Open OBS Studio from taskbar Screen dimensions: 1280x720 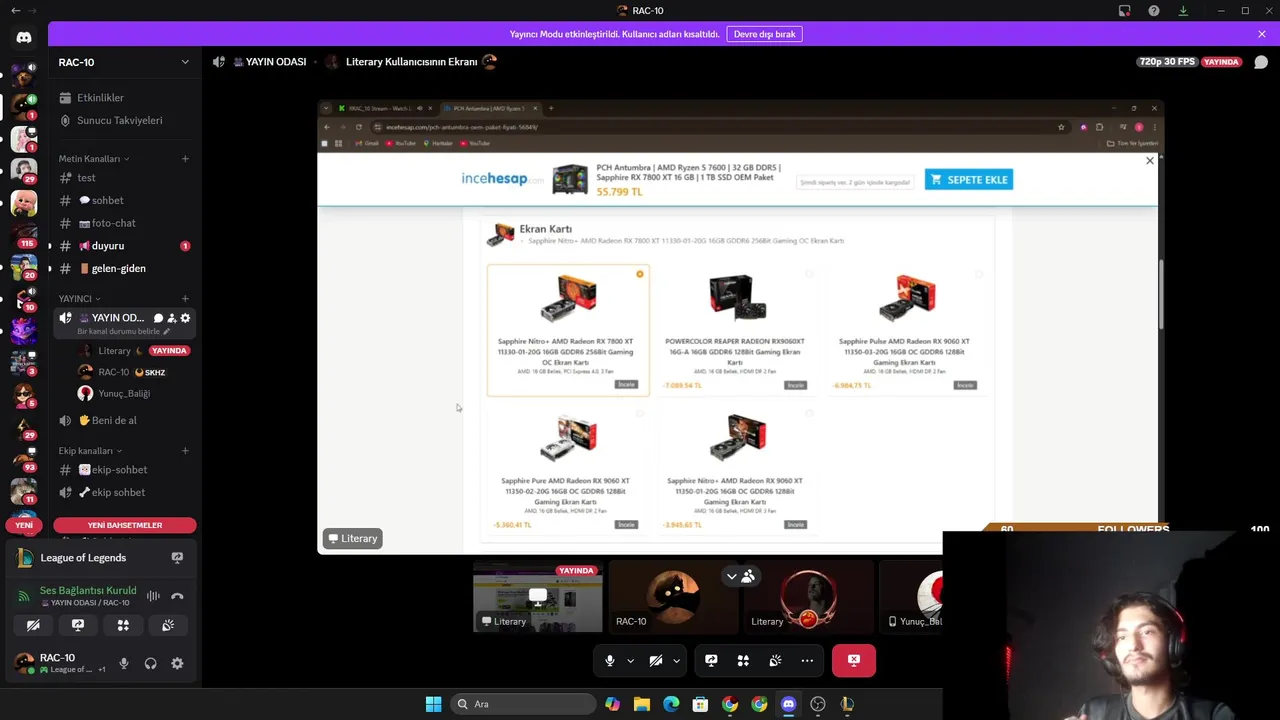pyautogui.click(x=818, y=704)
